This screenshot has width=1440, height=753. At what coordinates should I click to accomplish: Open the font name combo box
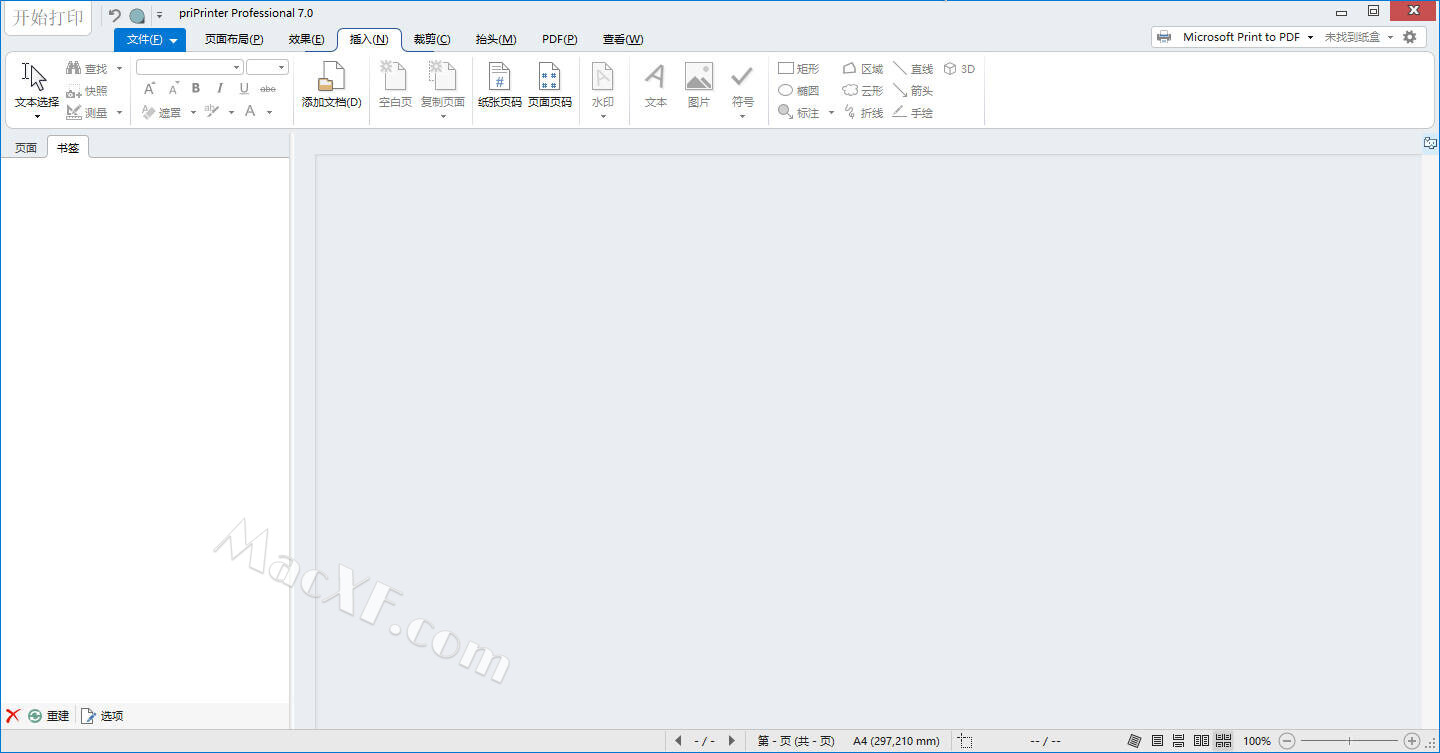pyautogui.click(x=190, y=67)
